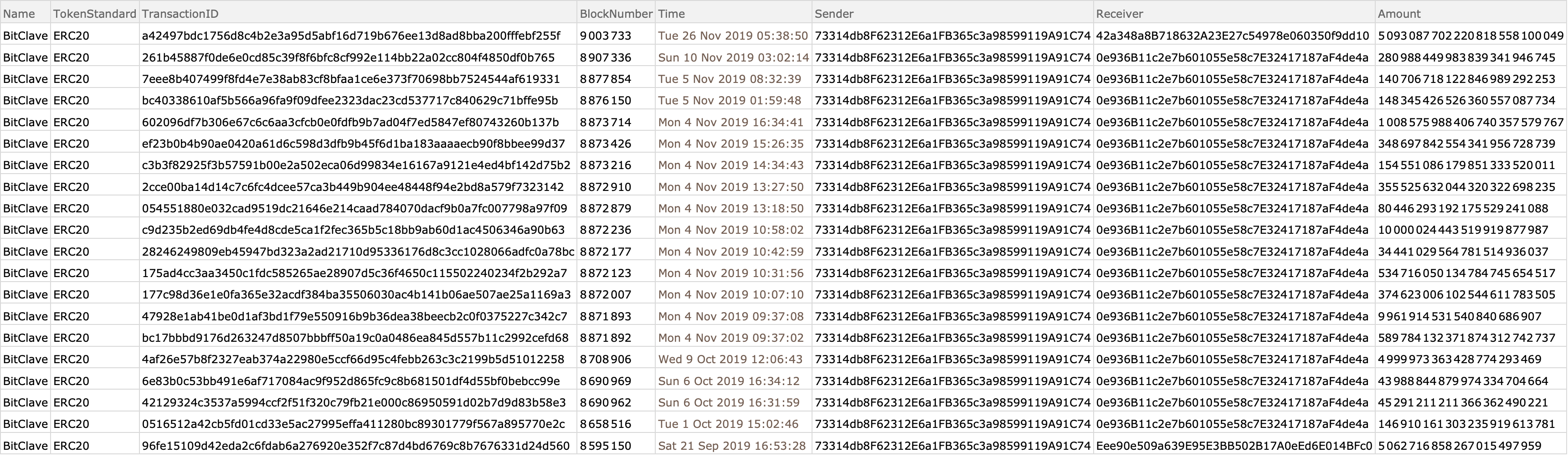Click amount 4 999 973 363 428 774 293 469

(x=1460, y=359)
